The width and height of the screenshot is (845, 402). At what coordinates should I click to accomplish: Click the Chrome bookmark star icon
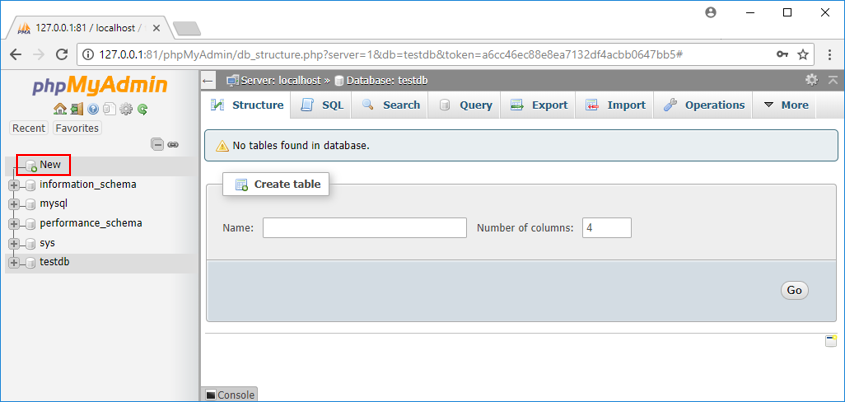tap(803, 54)
